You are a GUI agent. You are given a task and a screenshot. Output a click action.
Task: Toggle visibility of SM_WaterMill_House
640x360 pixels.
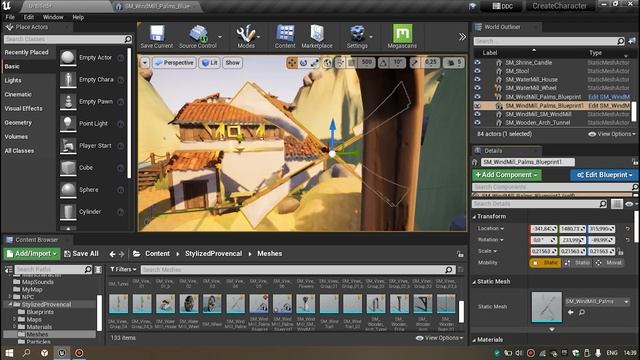(x=477, y=80)
